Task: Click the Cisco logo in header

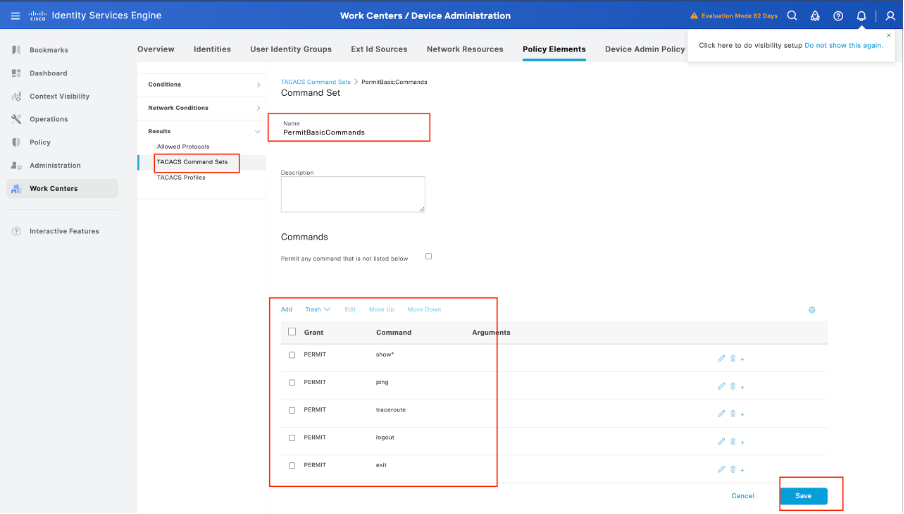Action: pos(37,16)
